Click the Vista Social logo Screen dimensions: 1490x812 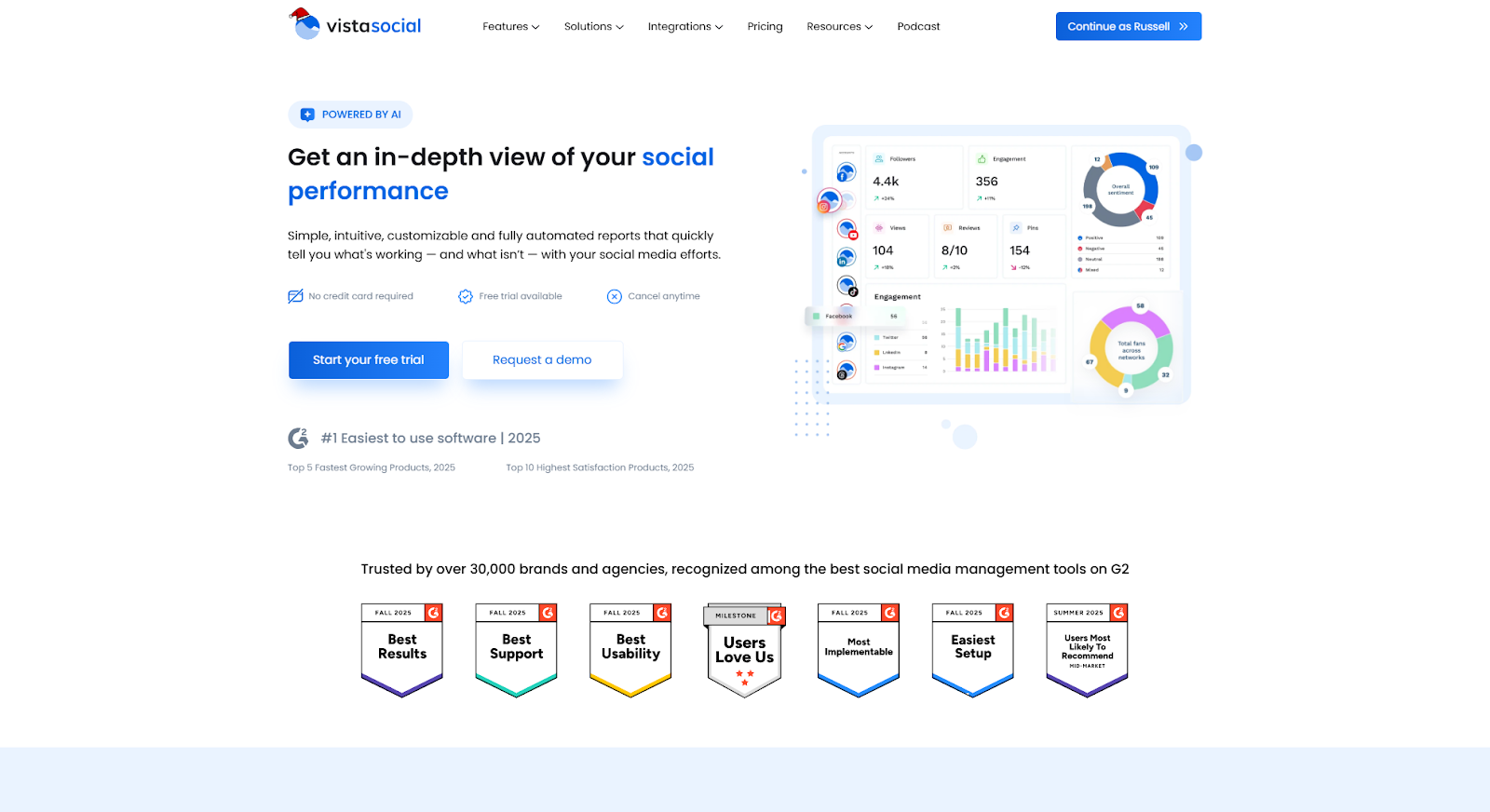click(355, 25)
